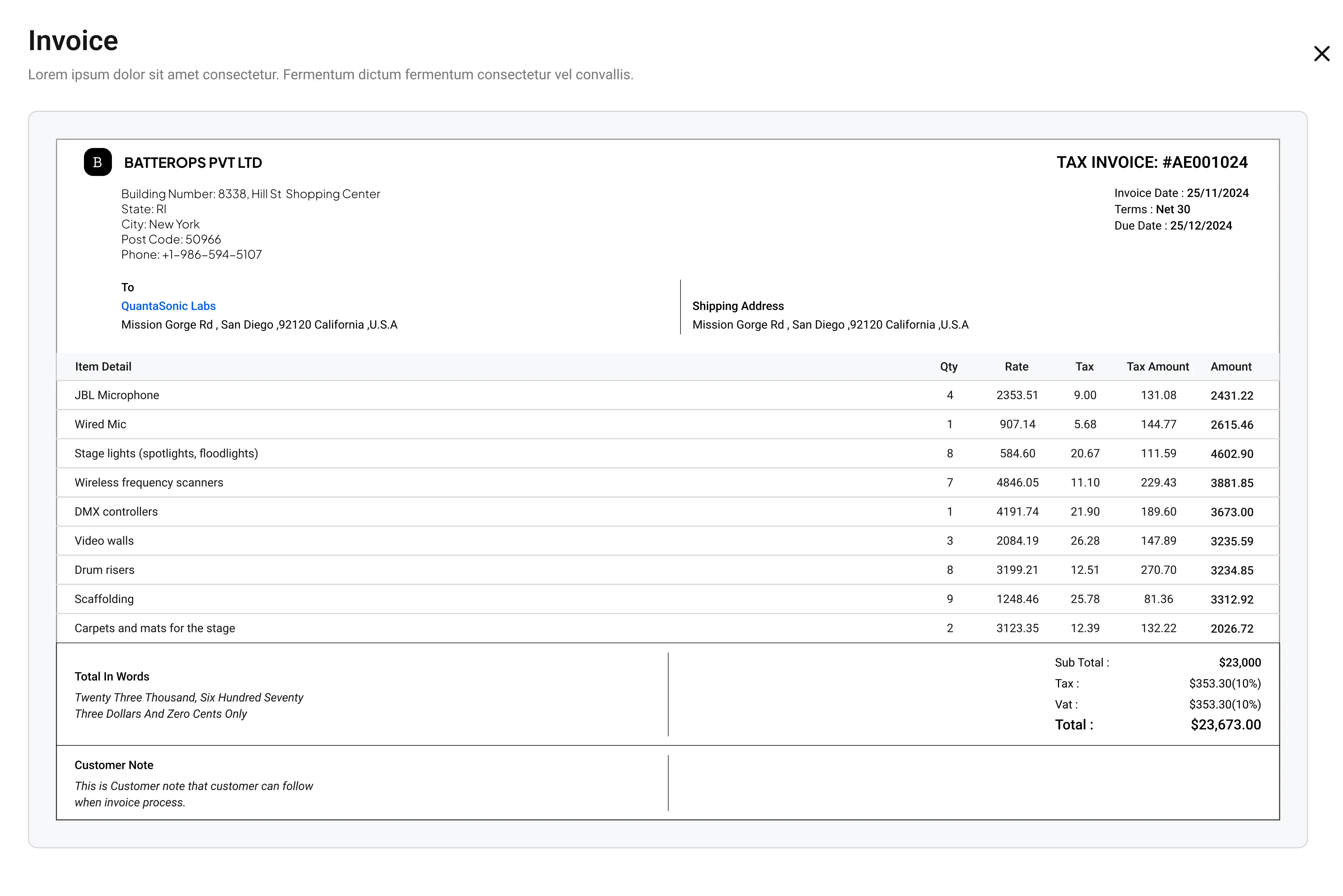Click the Batterops B logo icon
Screen dimensions: 1343x896
pyautogui.click(x=98, y=162)
